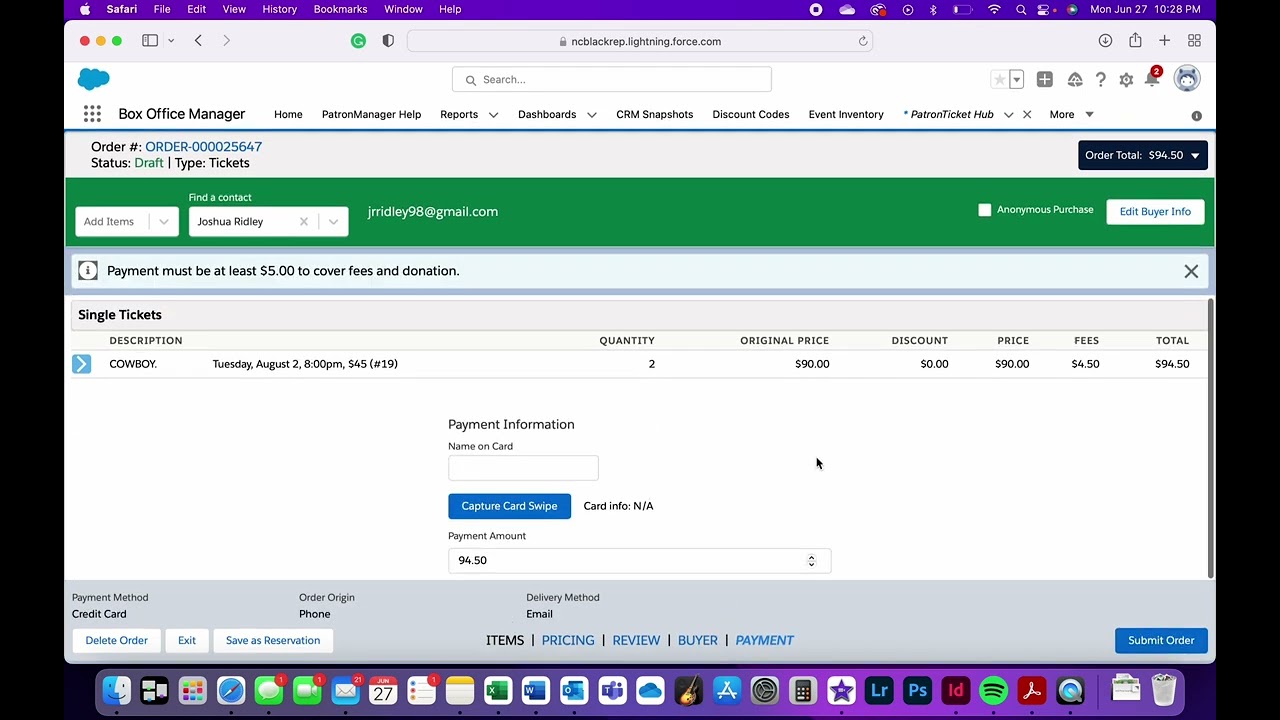Viewport: 1280px width, 720px height.
Task: Click the order page vertical scrollbar
Action: pyautogui.click(x=1210, y=438)
